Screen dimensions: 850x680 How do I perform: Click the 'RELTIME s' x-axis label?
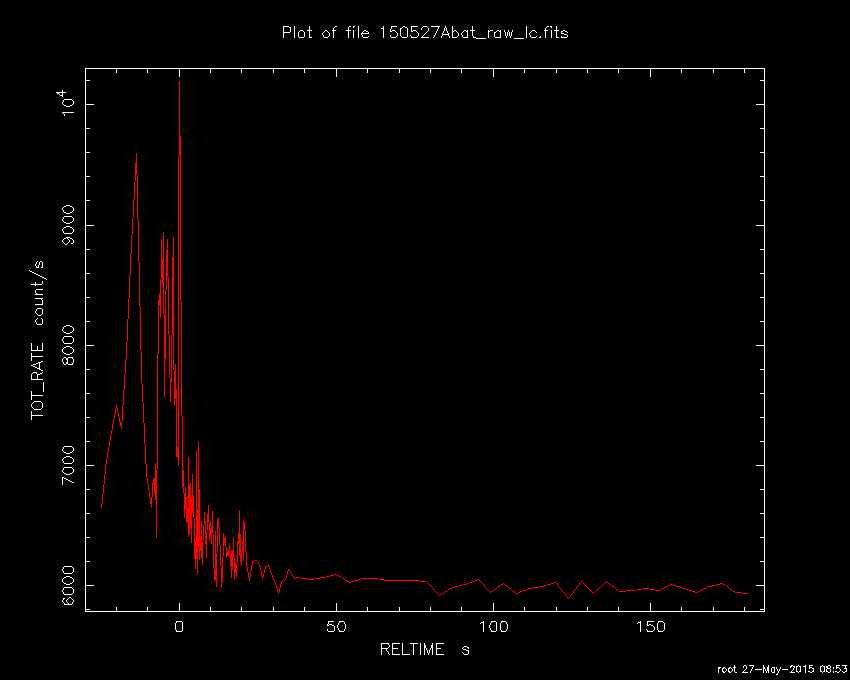coord(424,650)
